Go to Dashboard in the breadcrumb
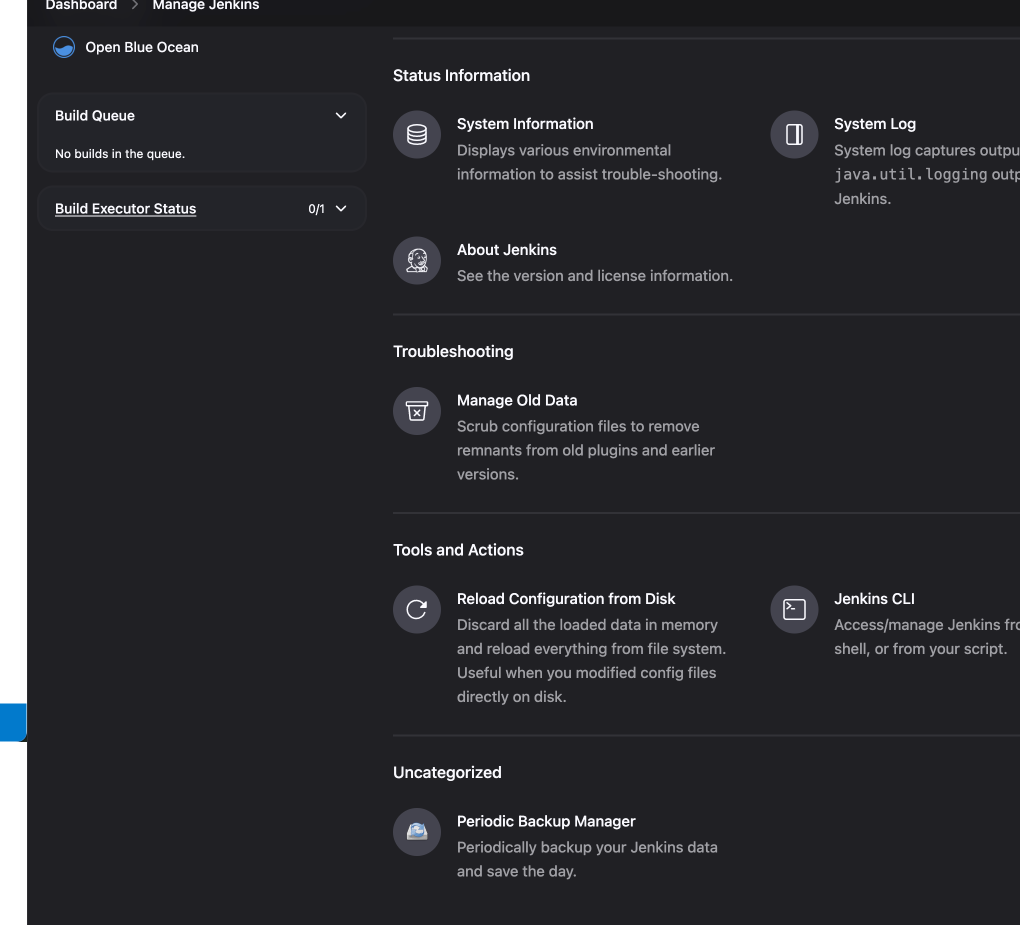The height and width of the screenshot is (925, 1020). pos(81,6)
